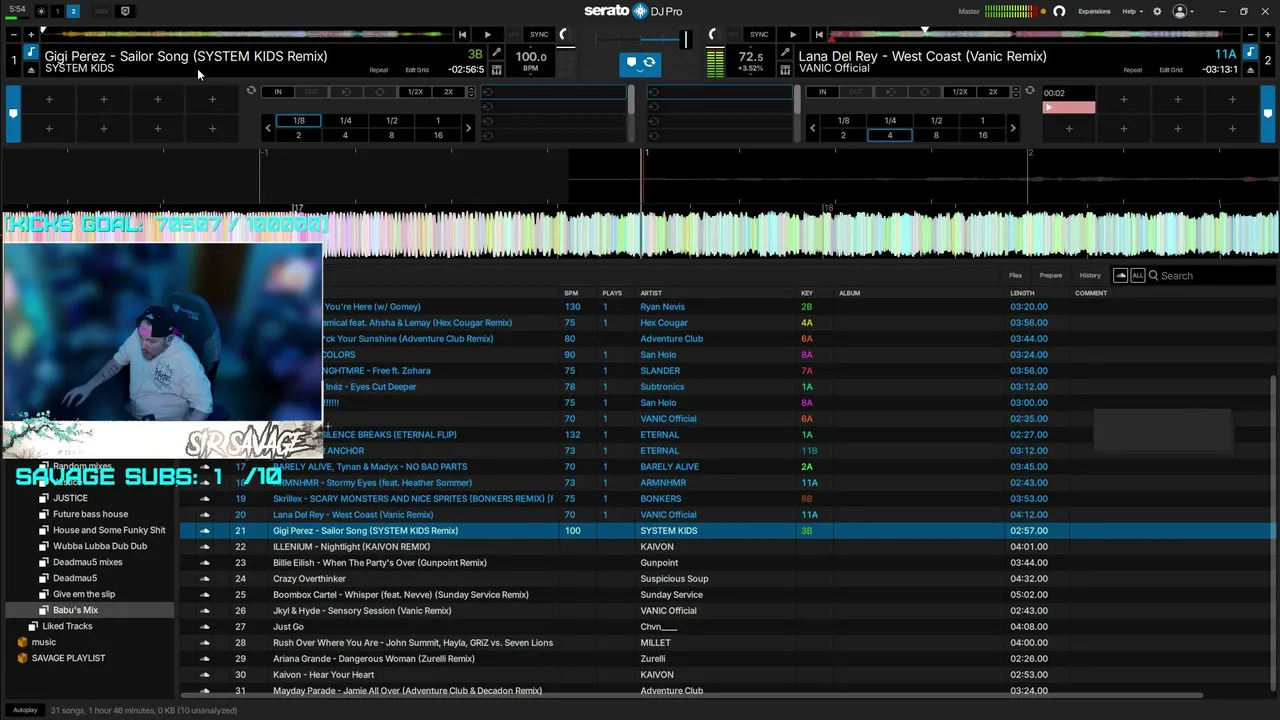Viewport: 1280px width, 720px height.
Task: Sort library by BPM column
Action: click(571, 293)
